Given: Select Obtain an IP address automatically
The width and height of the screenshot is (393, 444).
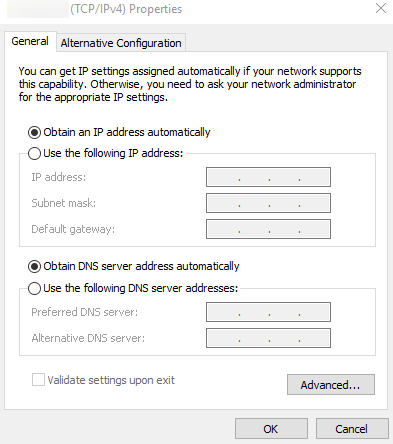Looking at the screenshot, I should coord(34,132).
